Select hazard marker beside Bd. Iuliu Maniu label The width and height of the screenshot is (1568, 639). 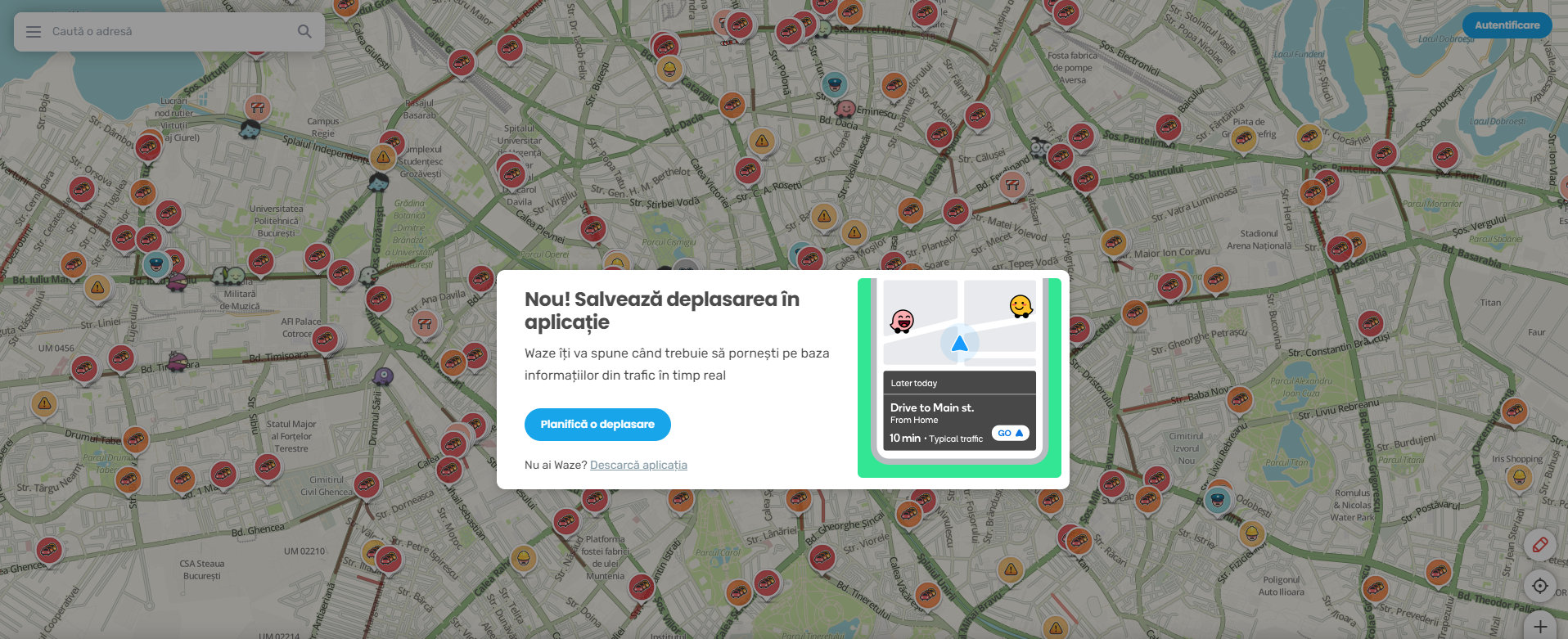coord(97,287)
